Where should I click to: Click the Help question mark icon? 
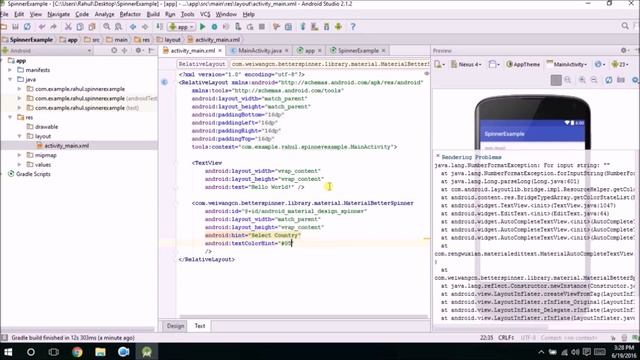coord(353,27)
